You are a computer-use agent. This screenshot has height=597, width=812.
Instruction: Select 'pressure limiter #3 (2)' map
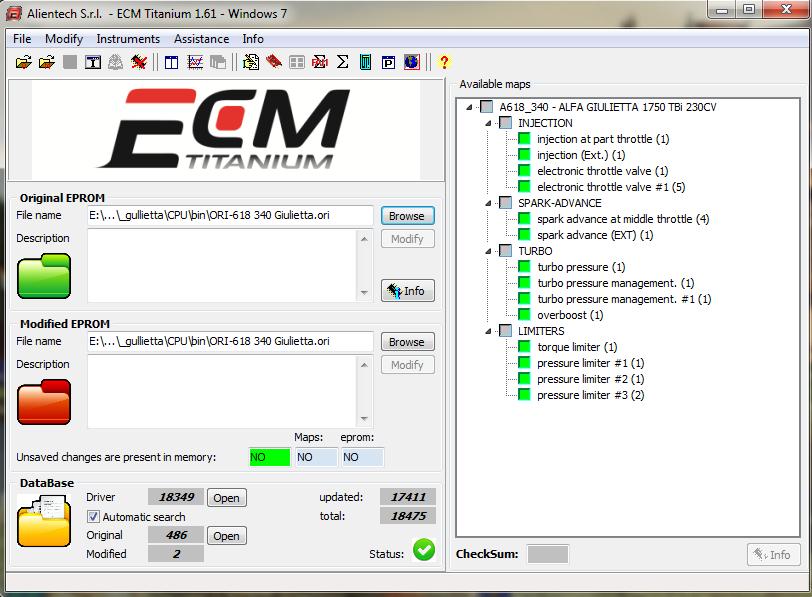590,395
